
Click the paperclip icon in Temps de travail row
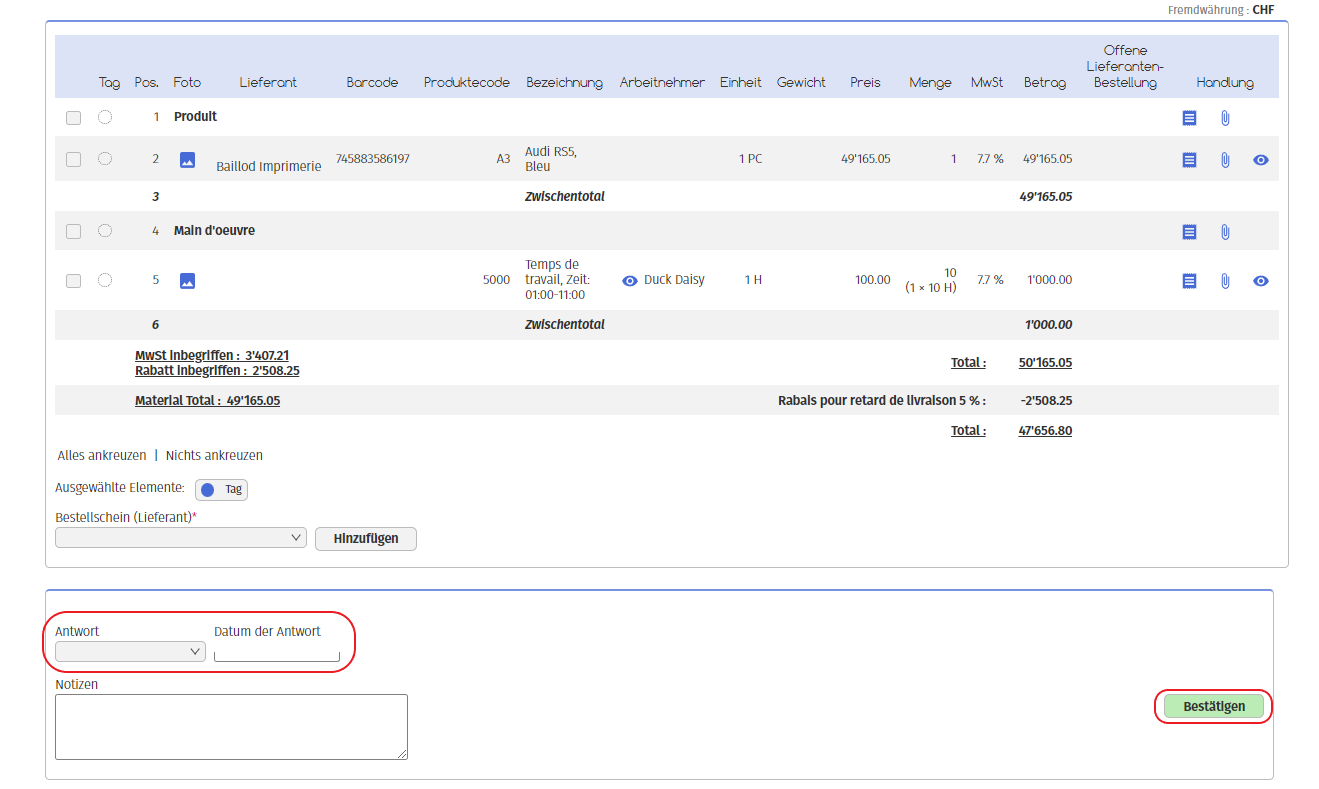tap(1225, 281)
